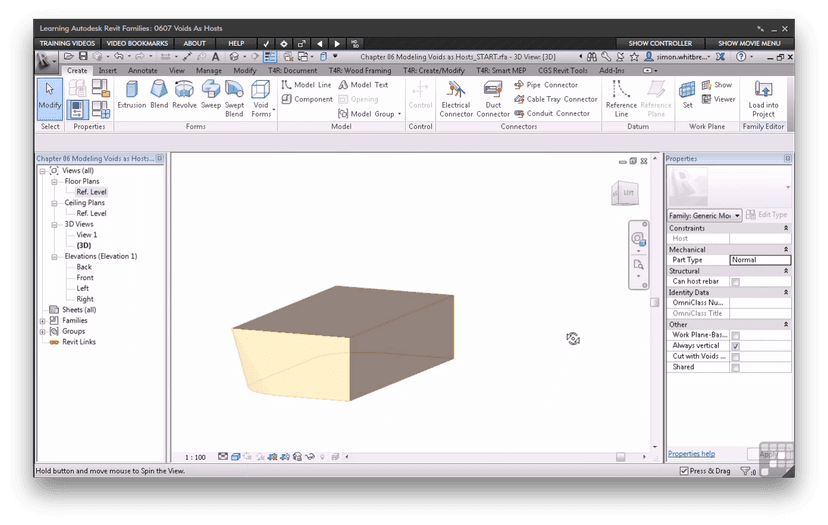Click the work plane Viewer button

coord(718,99)
